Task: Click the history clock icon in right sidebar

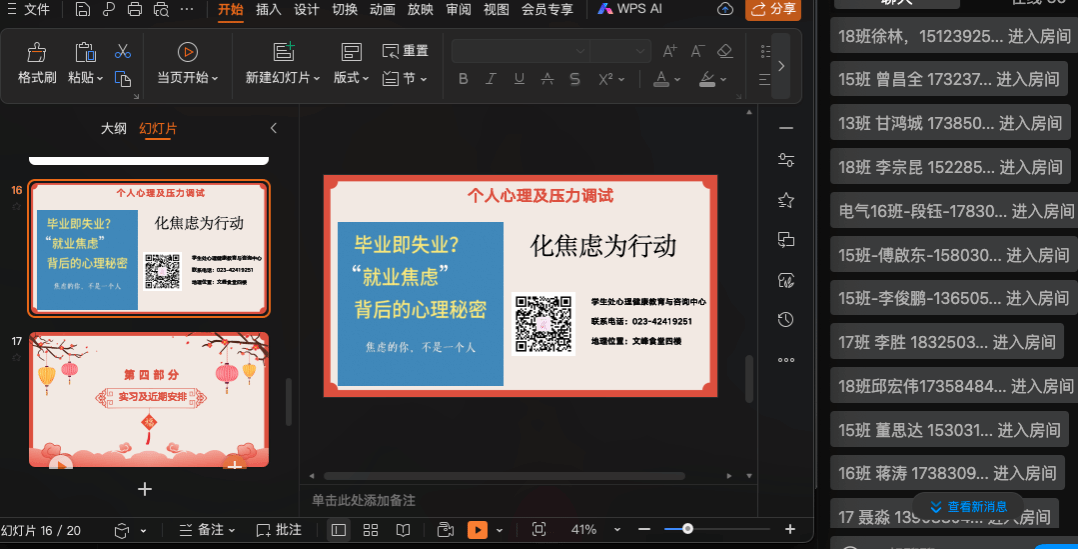Action: click(x=786, y=320)
